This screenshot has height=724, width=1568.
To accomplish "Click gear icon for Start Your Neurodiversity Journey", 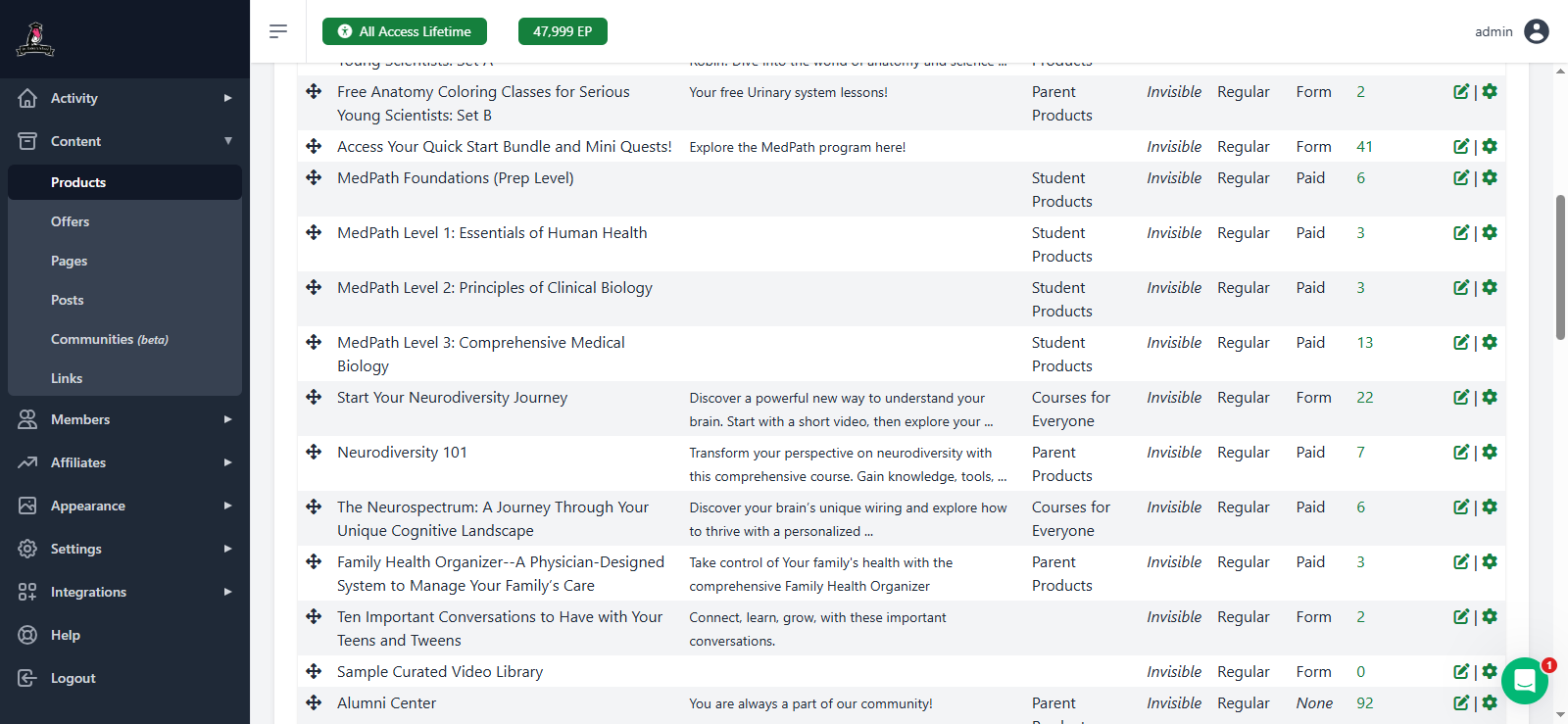I will click(x=1490, y=397).
